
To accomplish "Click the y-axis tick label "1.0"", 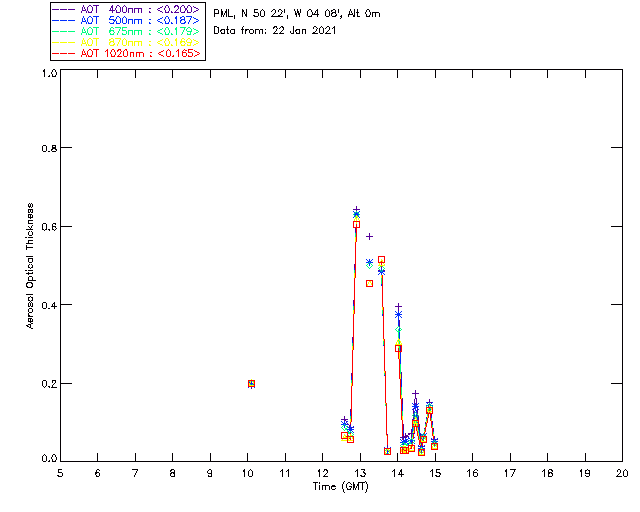I will point(49,73).
